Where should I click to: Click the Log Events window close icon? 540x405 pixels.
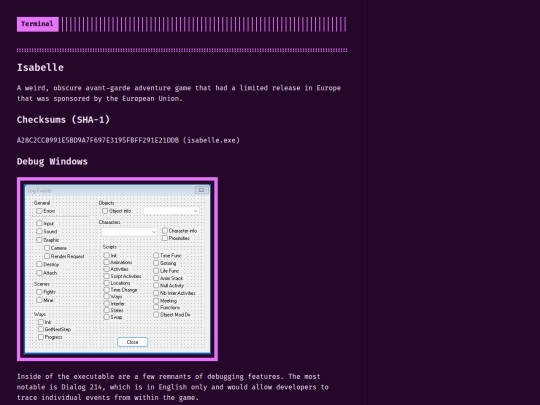click(x=201, y=190)
